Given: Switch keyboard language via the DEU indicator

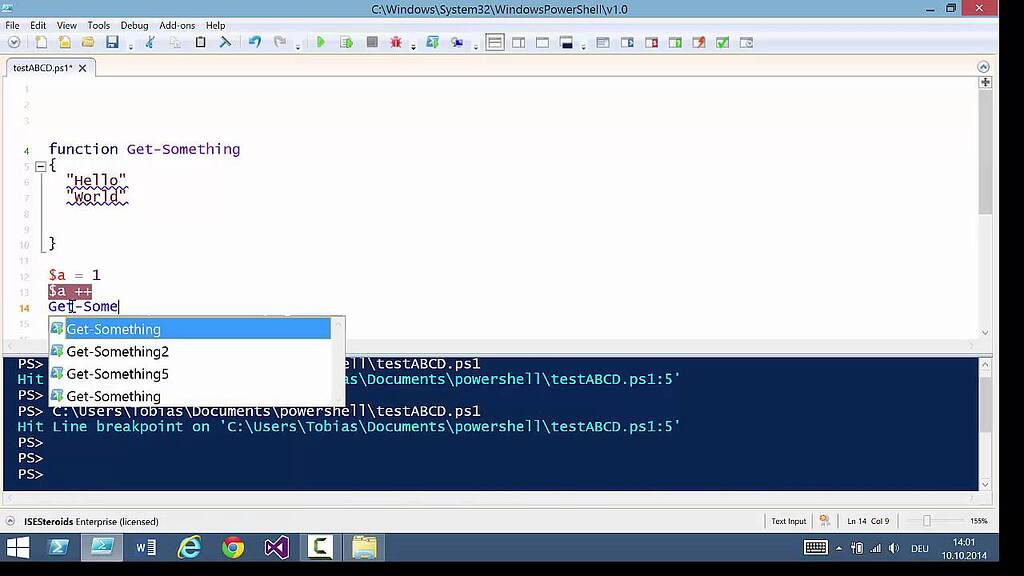Looking at the screenshot, I should click(x=920, y=547).
